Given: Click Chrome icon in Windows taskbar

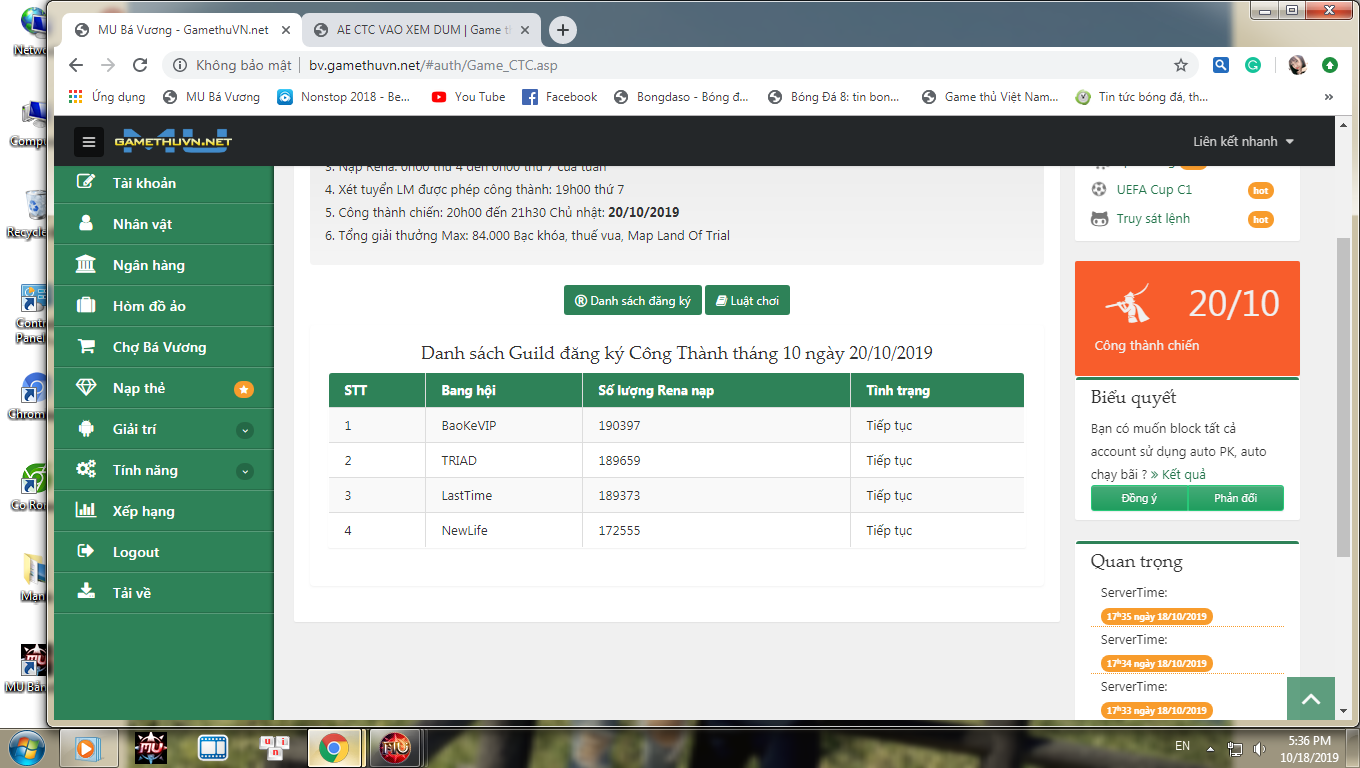Looking at the screenshot, I should click(x=333, y=747).
